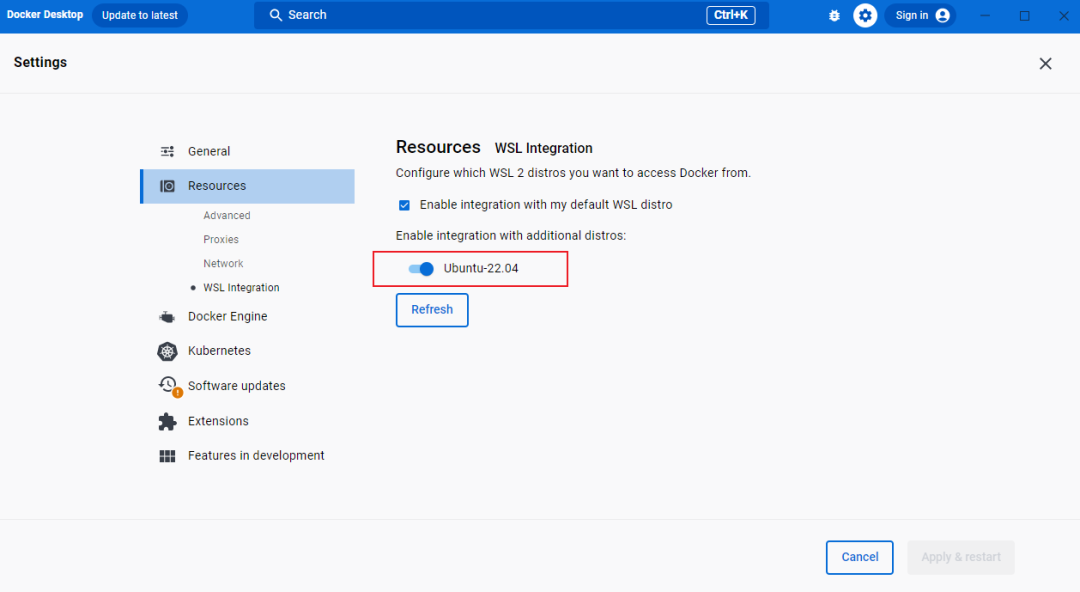This screenshot has width=1080, height=592.
Task: Open Network subsection
Action: [x=223, y=264]
